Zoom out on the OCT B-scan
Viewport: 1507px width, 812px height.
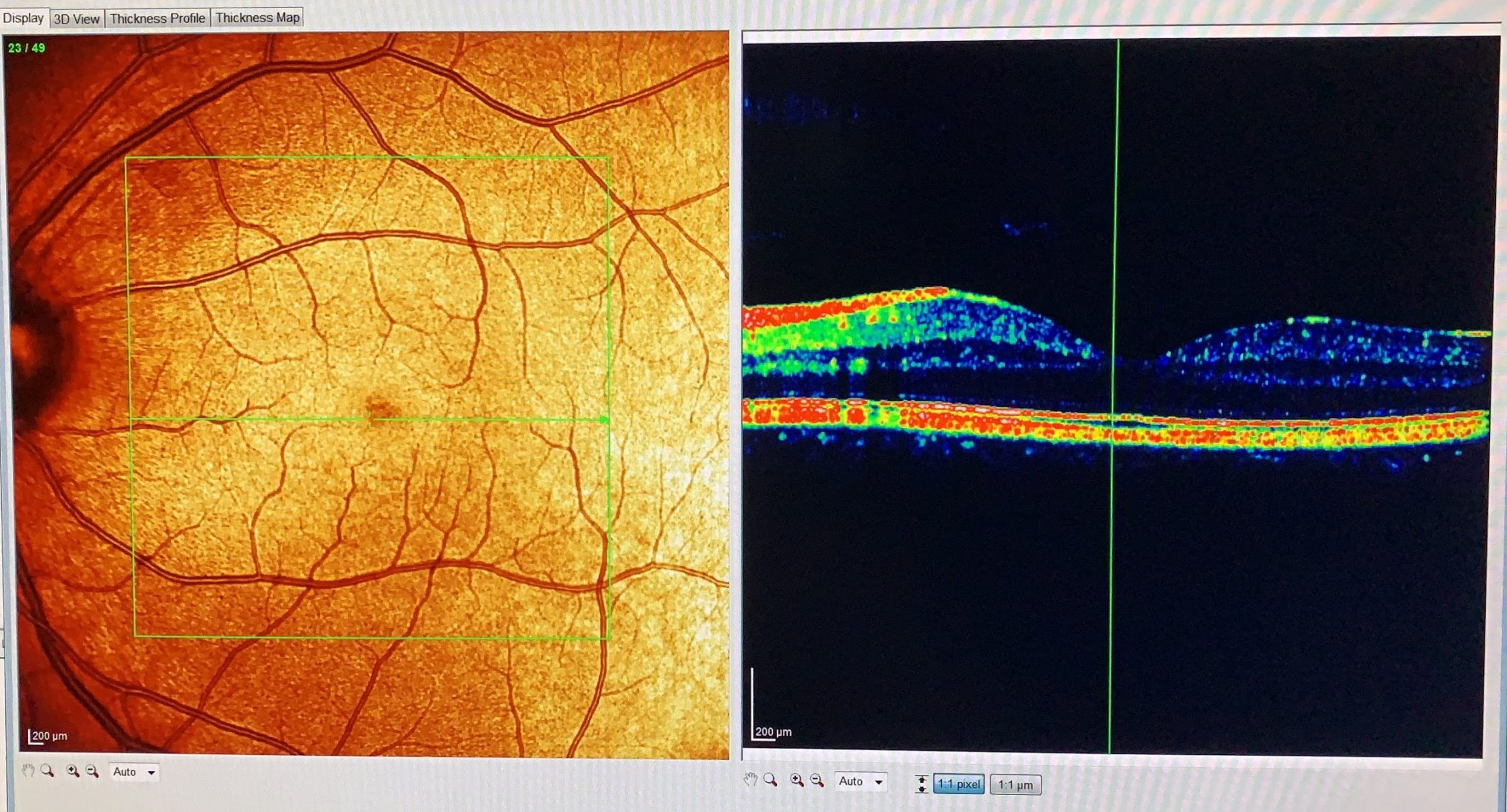[x=817, y=780]
